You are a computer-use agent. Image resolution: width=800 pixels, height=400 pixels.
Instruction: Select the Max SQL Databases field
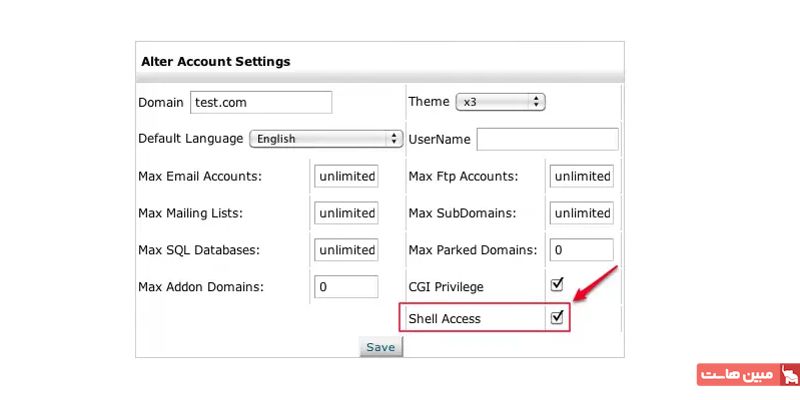(x=345, y=249)
